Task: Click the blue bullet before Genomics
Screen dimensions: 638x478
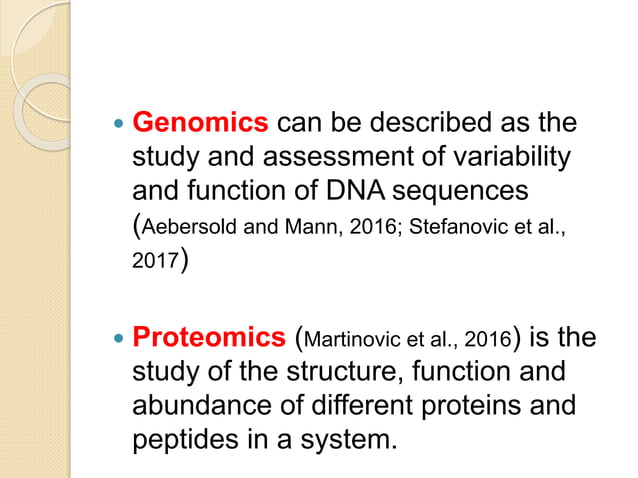Action: click(118, 123)
